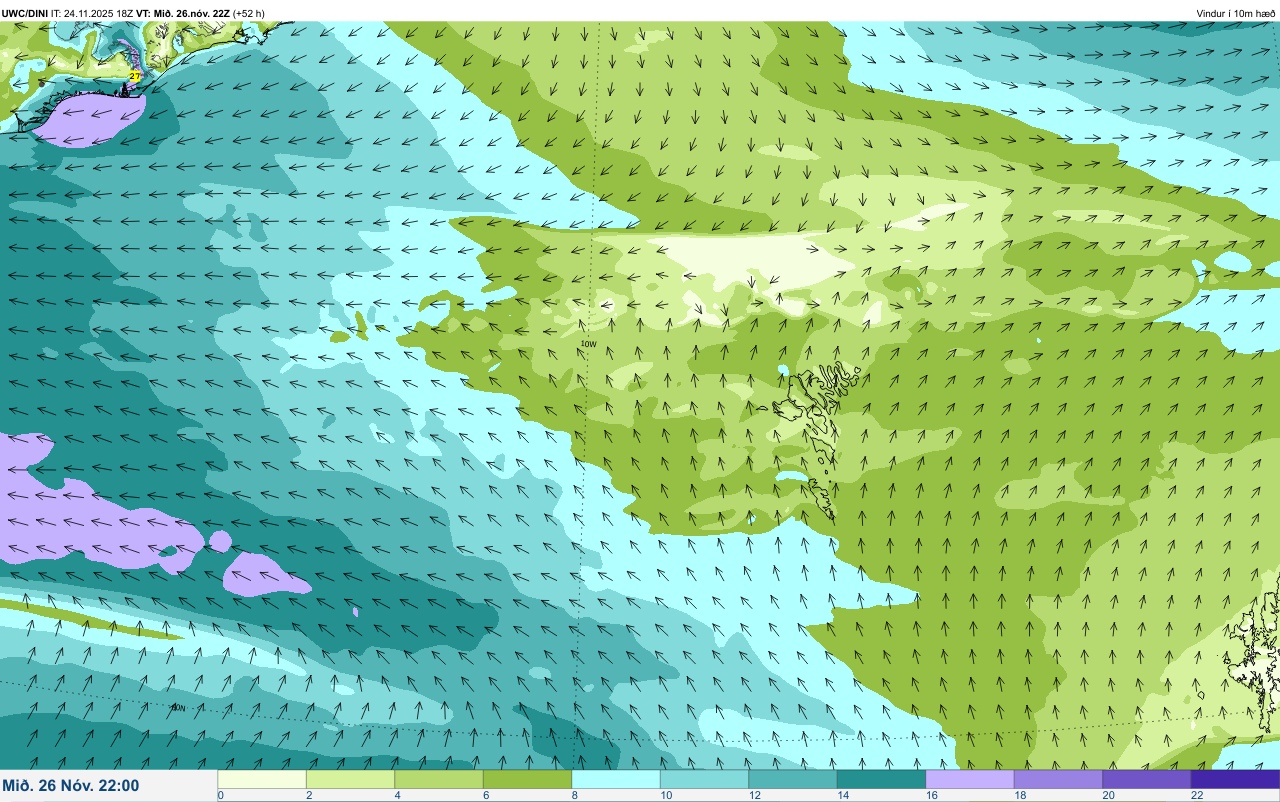1280x802 pixels.
Task: Click the legend value '4'
Action: click(x=397, y=796)
